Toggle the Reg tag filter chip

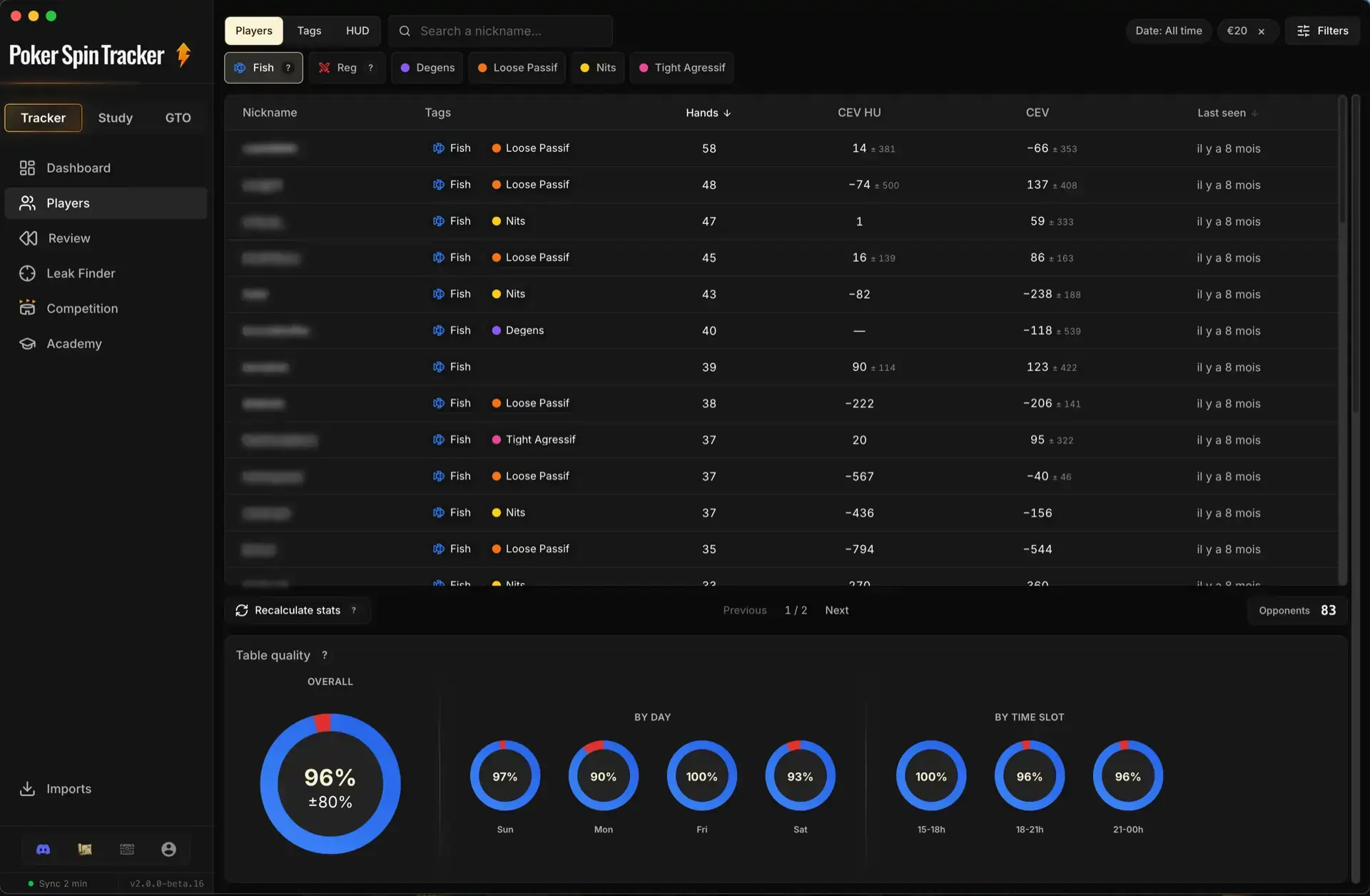(347, 68)
